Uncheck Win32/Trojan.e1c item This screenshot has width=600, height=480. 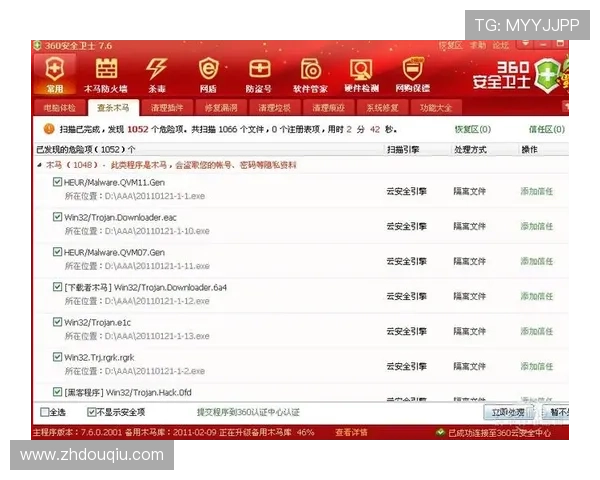click(x=57, y=322)
